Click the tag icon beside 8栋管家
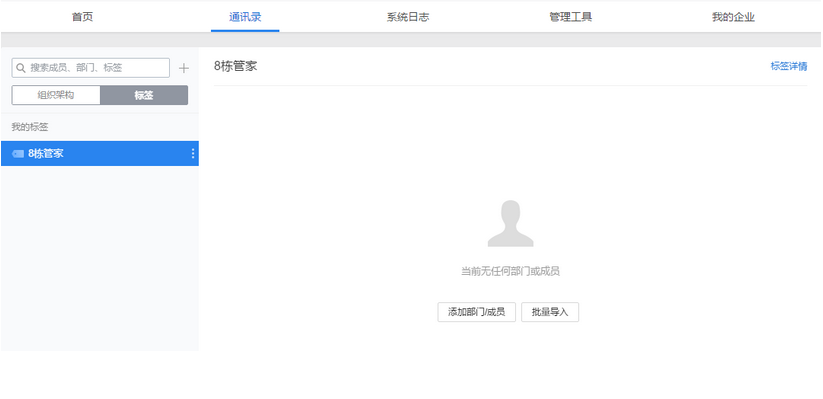Screen dimensions: 823x399 tap(18, 153)
